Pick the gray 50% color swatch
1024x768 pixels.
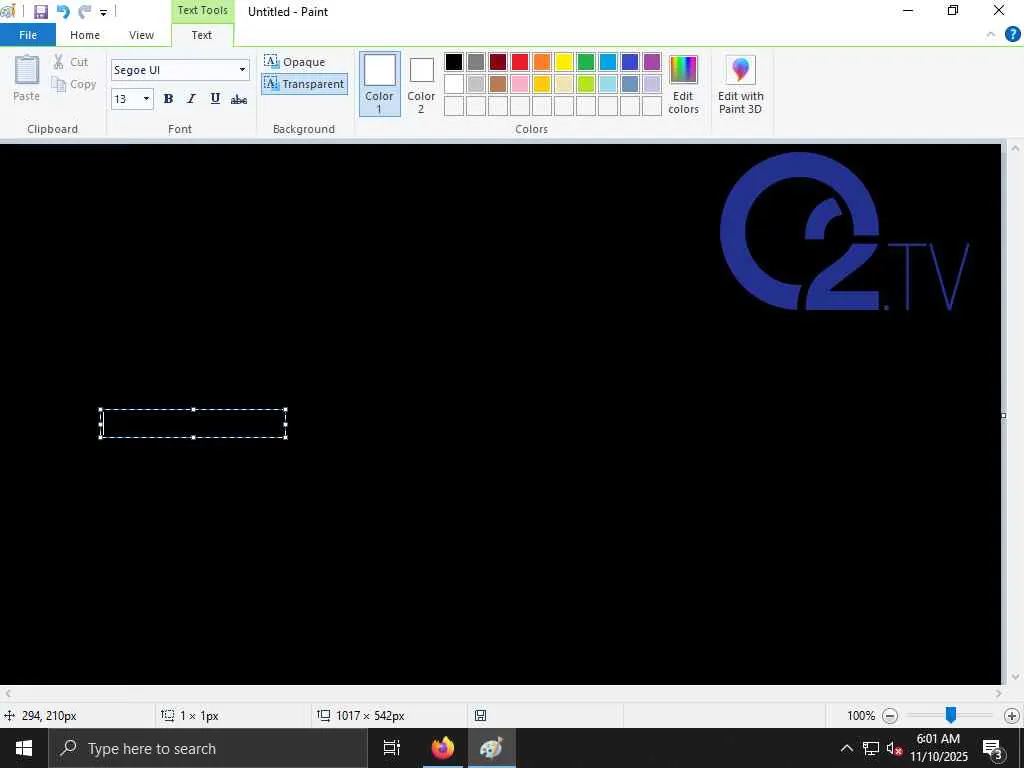pos(476,62)
